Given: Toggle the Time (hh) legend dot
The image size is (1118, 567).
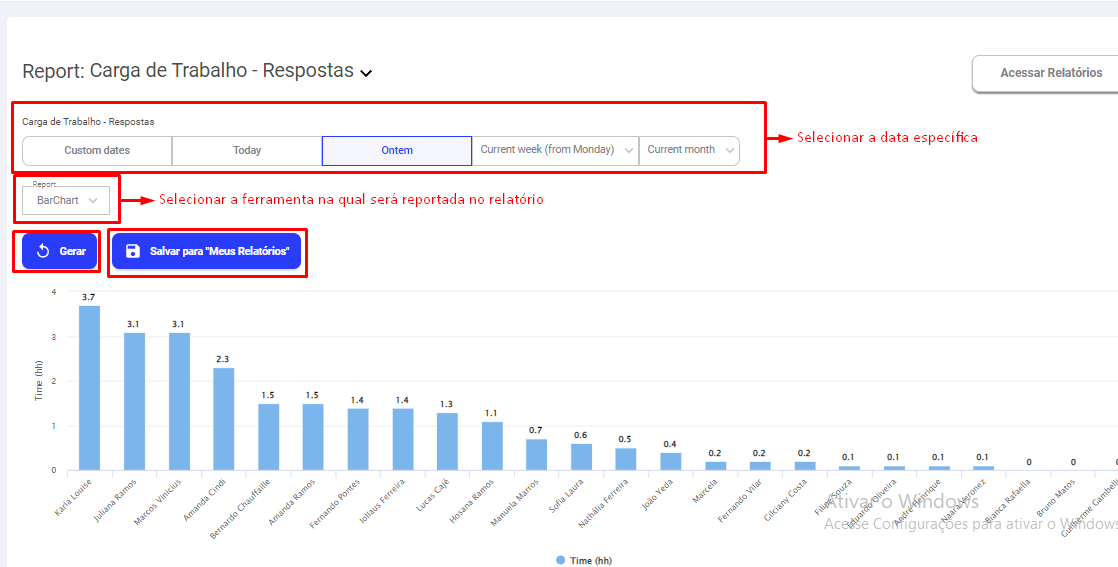Looking at the screenshot, I should coord(560,560).
